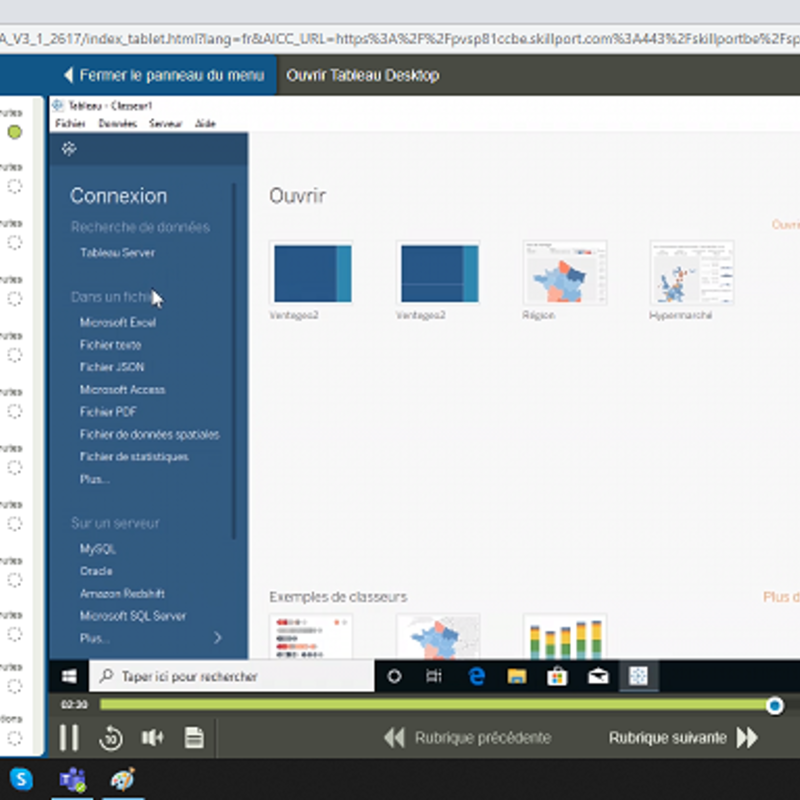The width and height of the screenshot is (800, 800).
Task: Connect to Microsoft SQL Server
Action: tap(133, 616)
